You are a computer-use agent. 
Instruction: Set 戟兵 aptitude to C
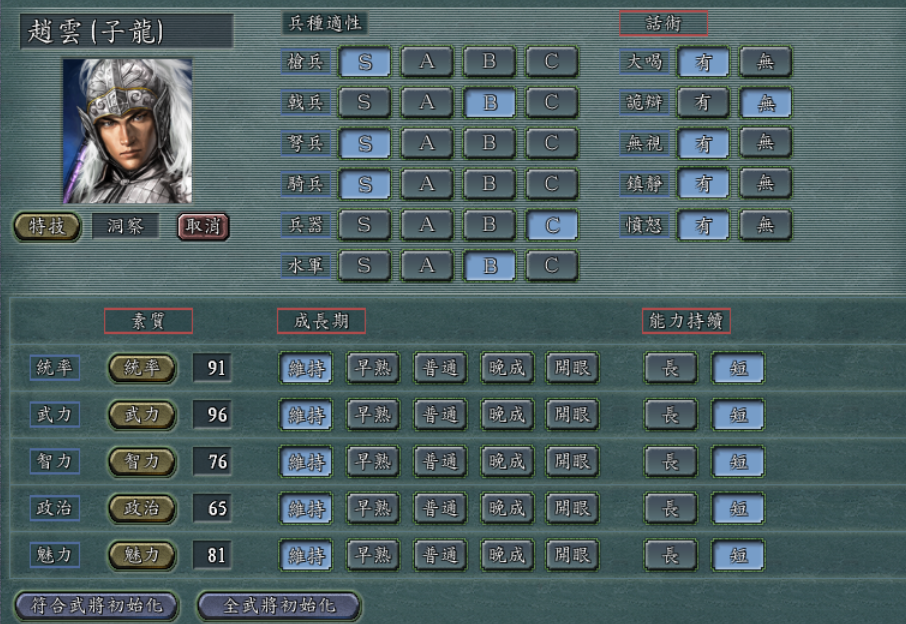(552, 102)
